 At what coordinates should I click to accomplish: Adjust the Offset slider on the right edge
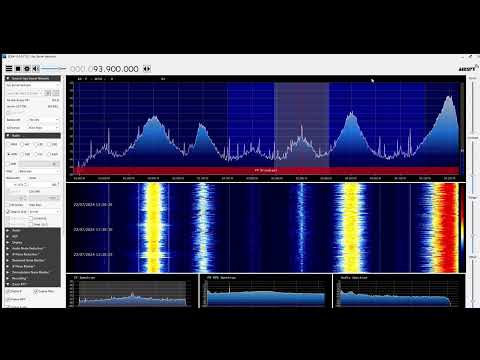[473, 282]
